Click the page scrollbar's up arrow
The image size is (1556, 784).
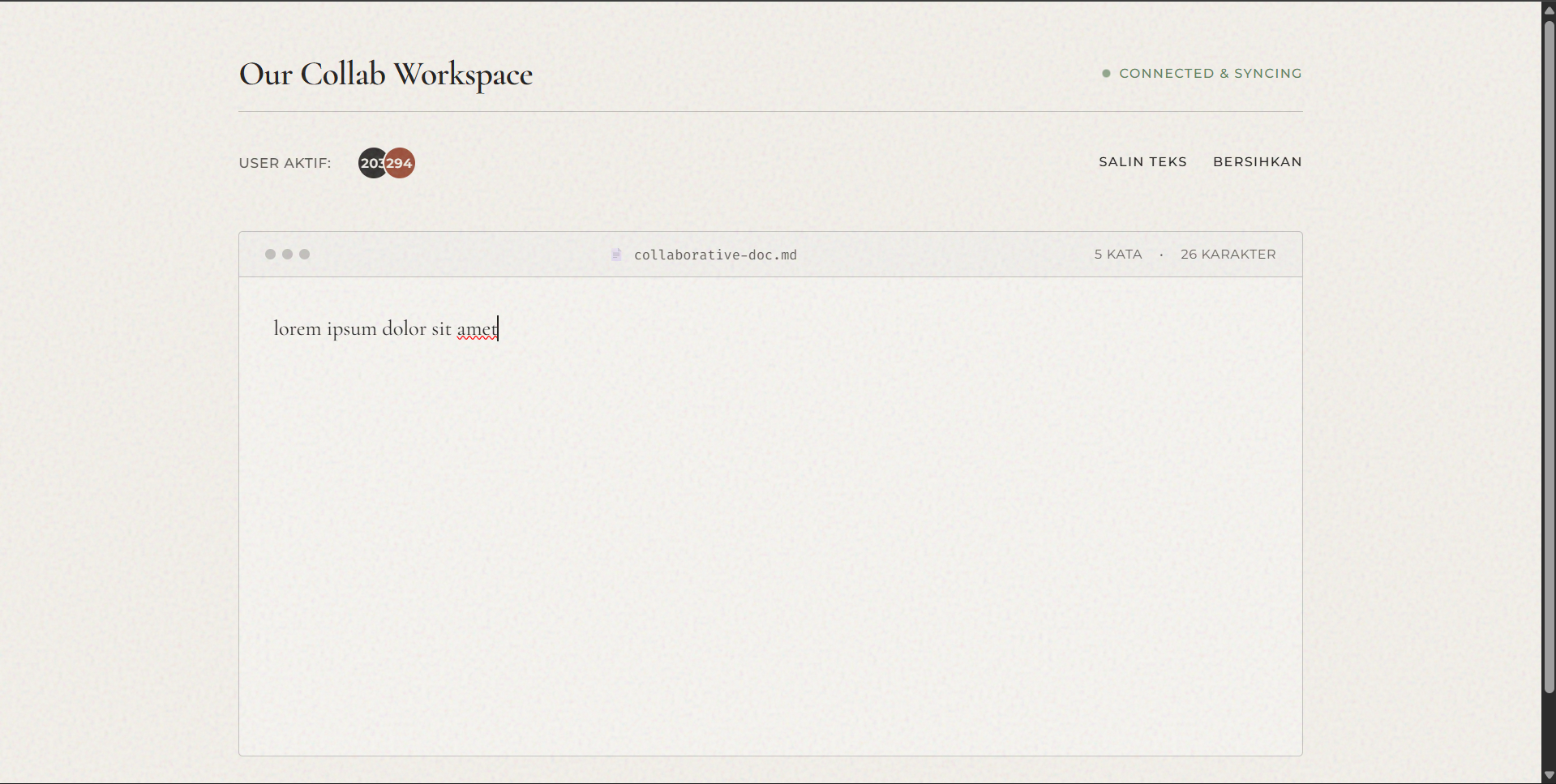click(x=1549, y=9)
